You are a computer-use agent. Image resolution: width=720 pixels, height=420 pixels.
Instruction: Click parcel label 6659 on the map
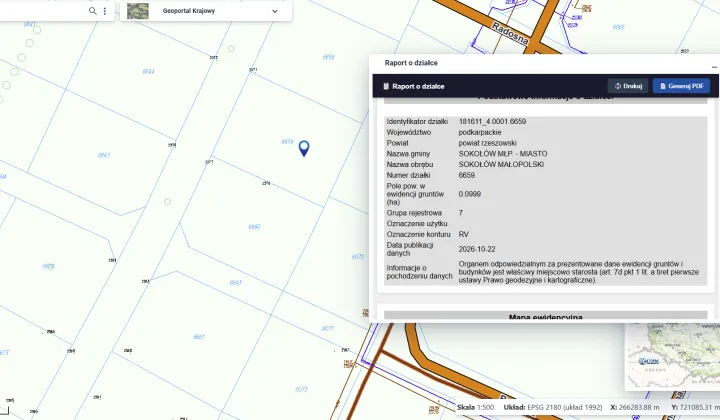point(287,142)
